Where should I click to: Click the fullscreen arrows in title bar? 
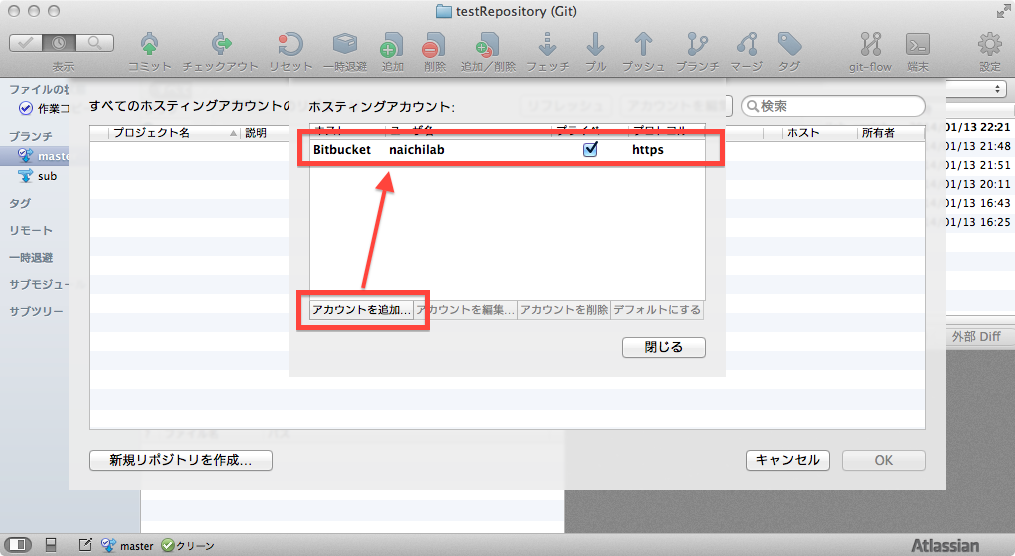[x=1003, y=11]
